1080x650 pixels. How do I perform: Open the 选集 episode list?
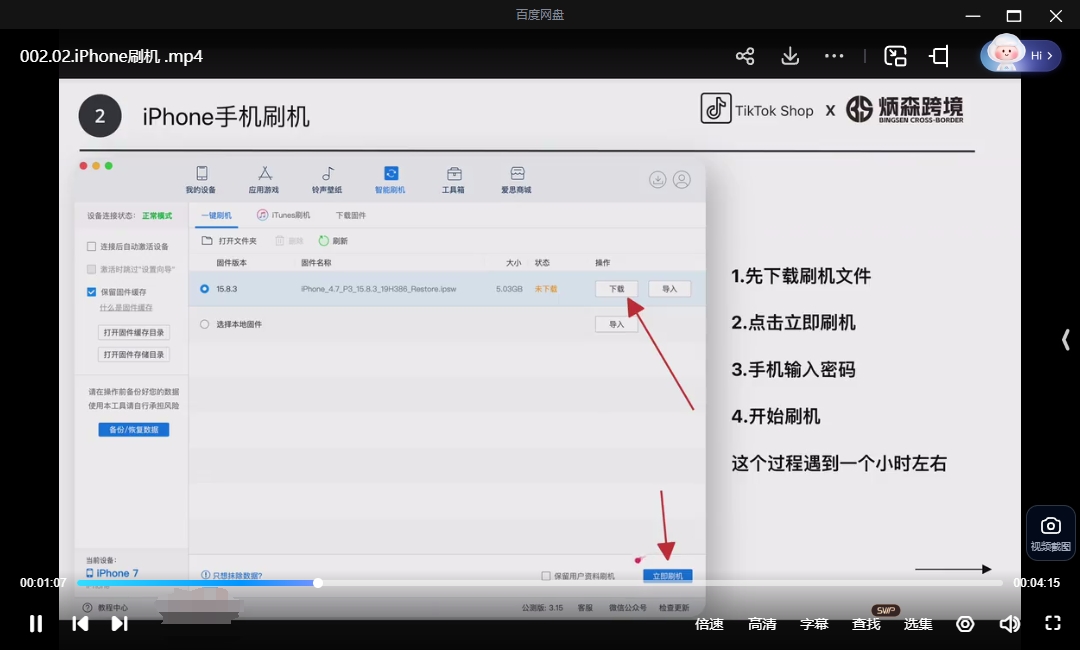tap(917, 624)
